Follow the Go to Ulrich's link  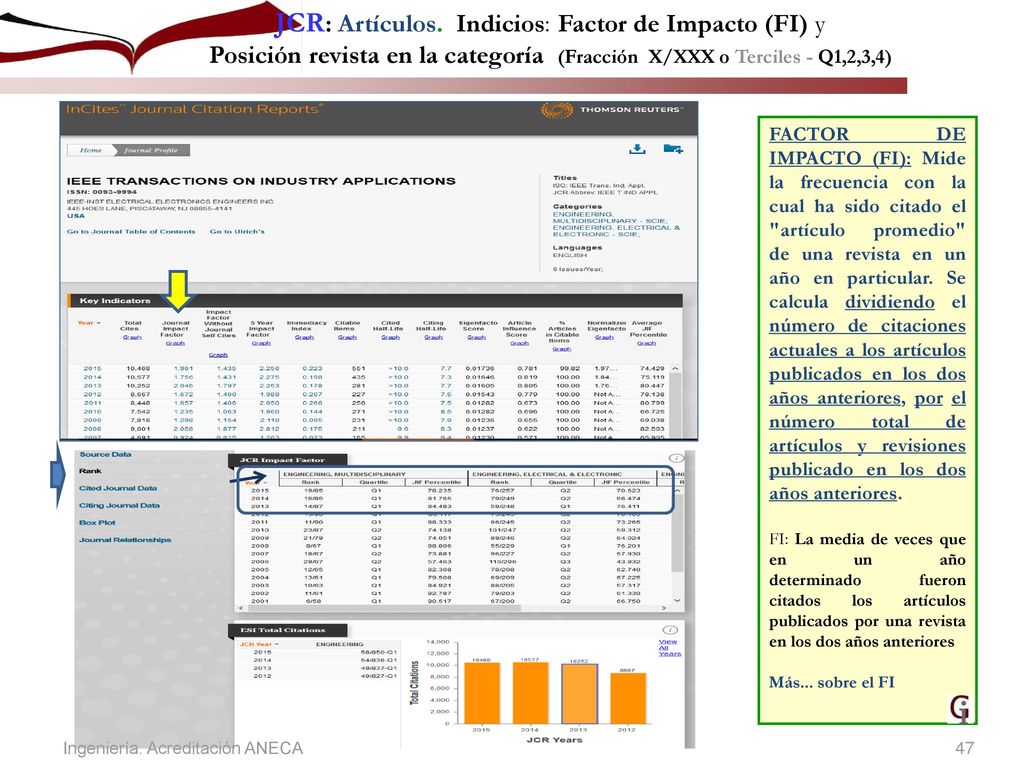237,231
